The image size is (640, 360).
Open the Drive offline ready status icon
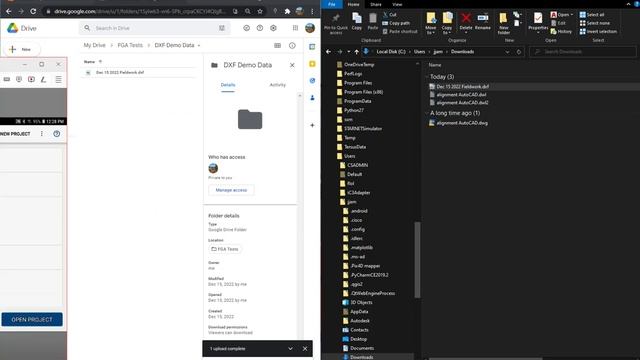click(x=246, y=28)
